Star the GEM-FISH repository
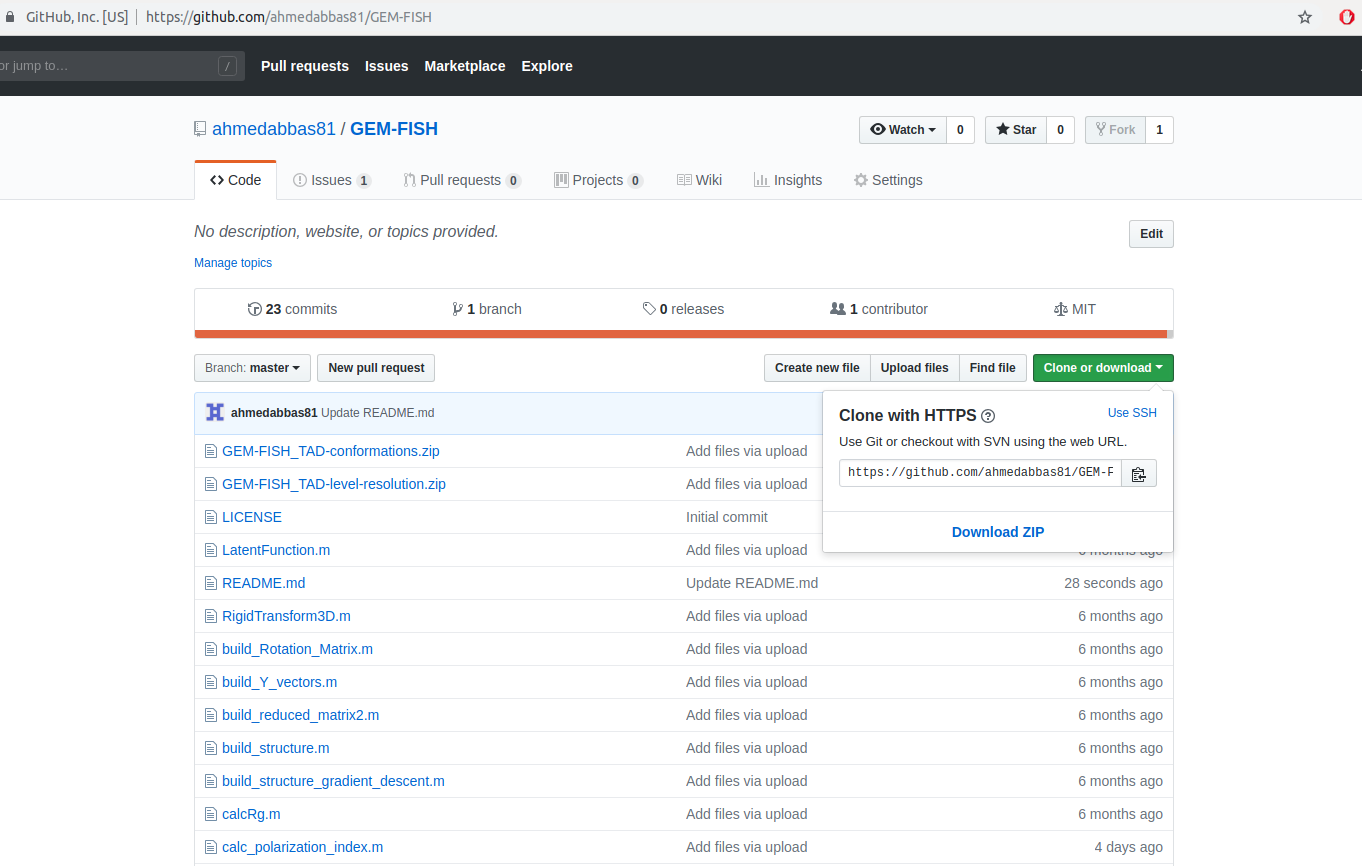Screen dimensions: 1362x866 click(x=1015, y=129)
